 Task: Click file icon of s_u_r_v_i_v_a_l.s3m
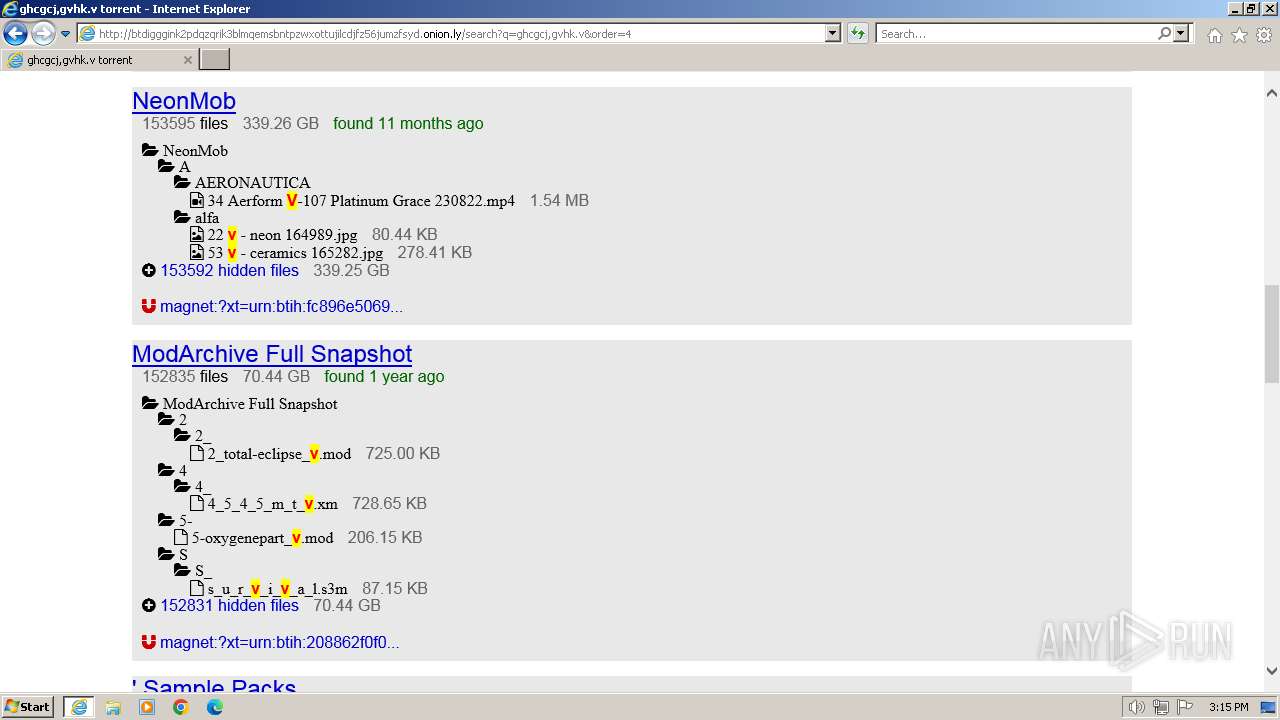click(197, 588)
